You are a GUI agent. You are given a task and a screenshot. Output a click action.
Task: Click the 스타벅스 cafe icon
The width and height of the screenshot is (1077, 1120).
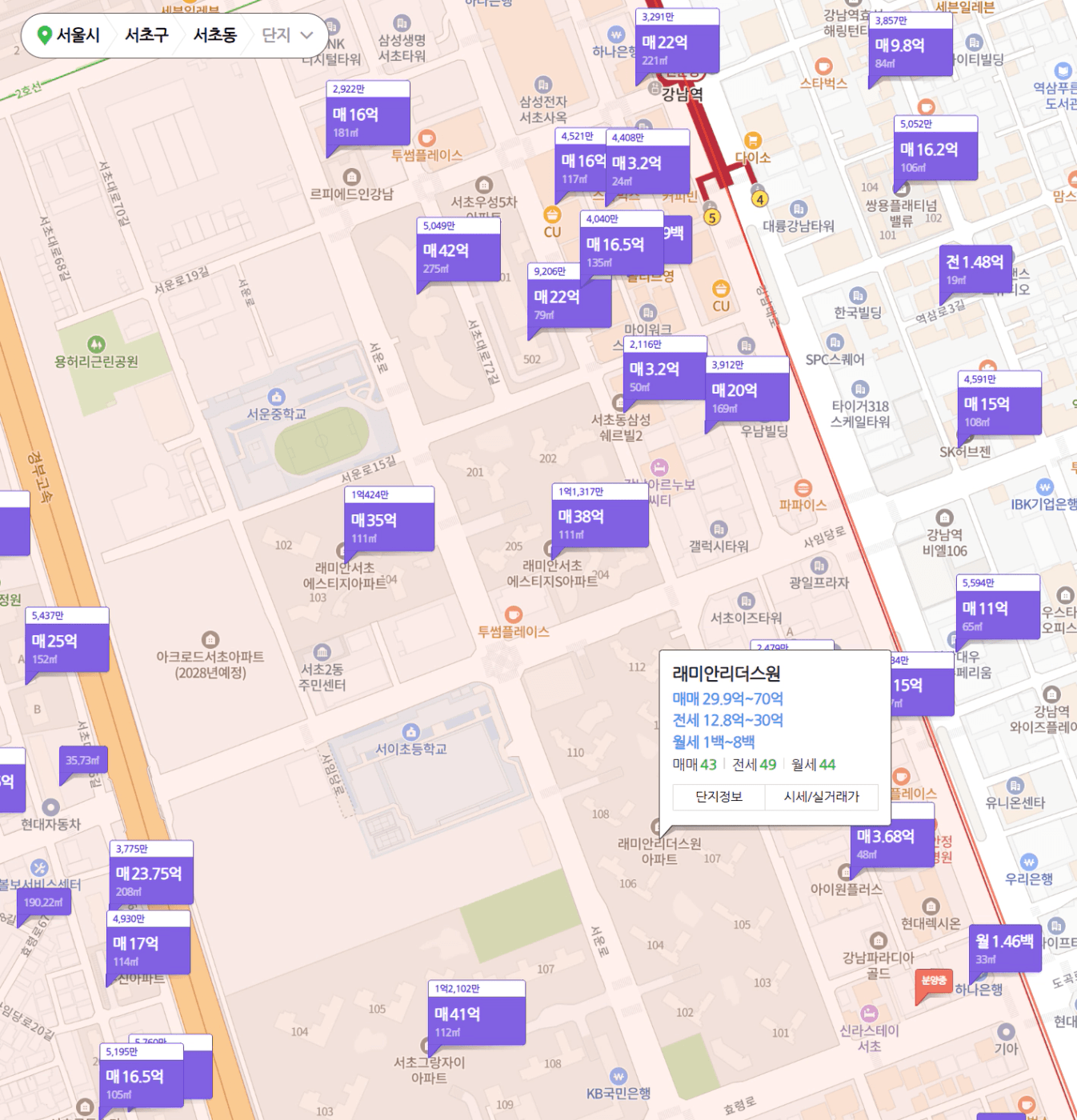pyautogui.click(x=823, y=66)
